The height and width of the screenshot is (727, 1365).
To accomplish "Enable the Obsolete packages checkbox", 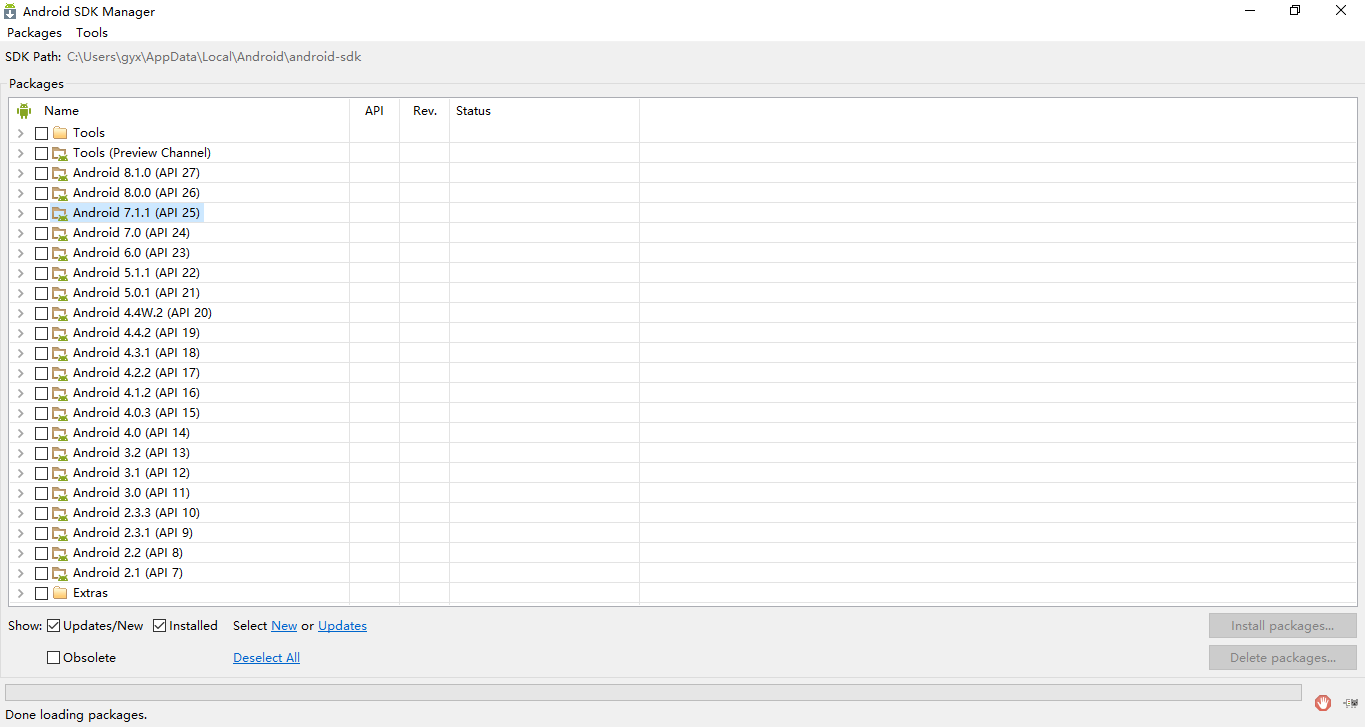I will coord(54,658).
